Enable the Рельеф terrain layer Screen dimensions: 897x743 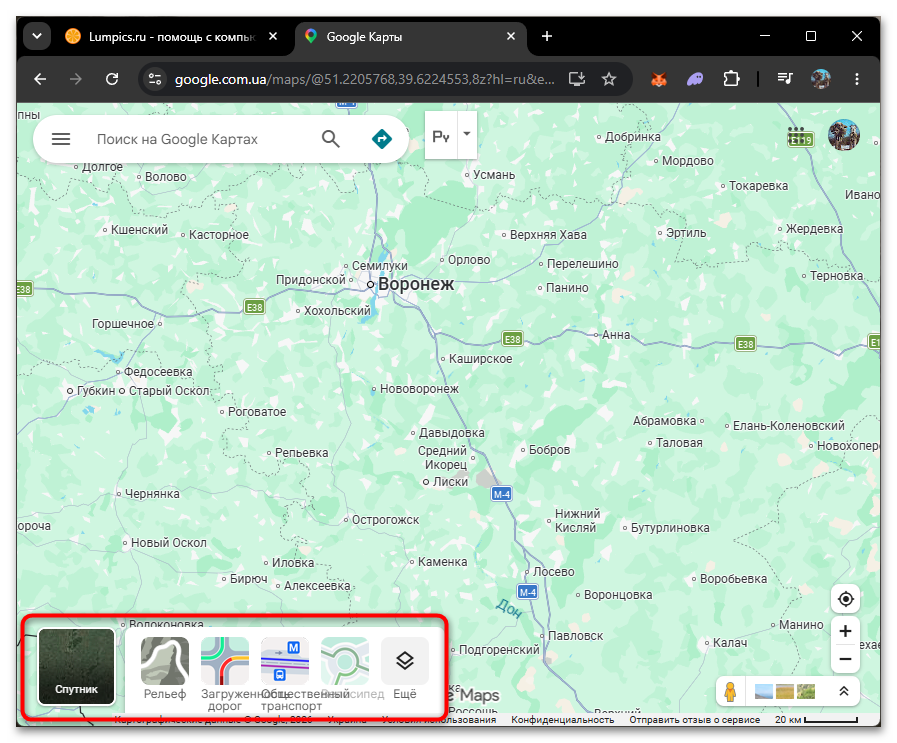pyautogui.click(x=165, y=669)
